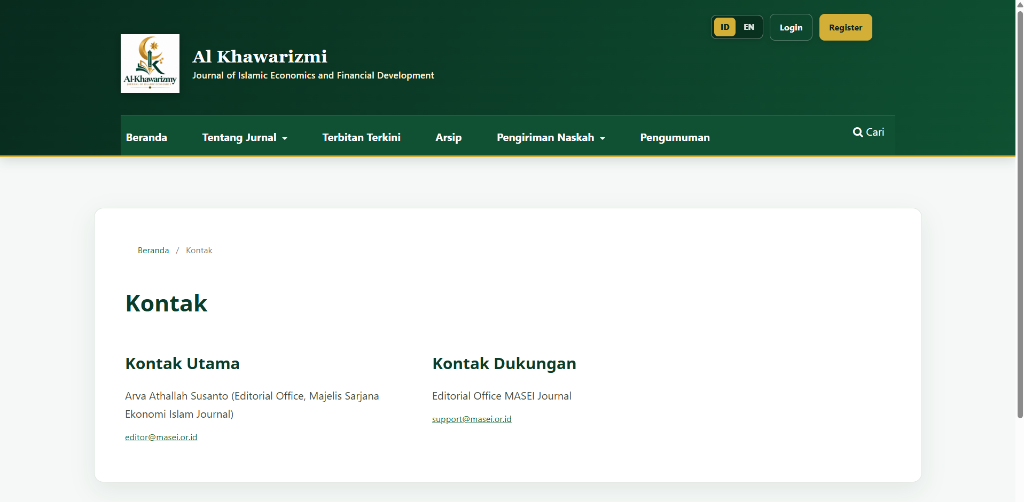Image resolution: width=1024 pixels, height=502 pixels.
Task: Click the Al Khawarizmi journal title
Action: tap(260, 57)
